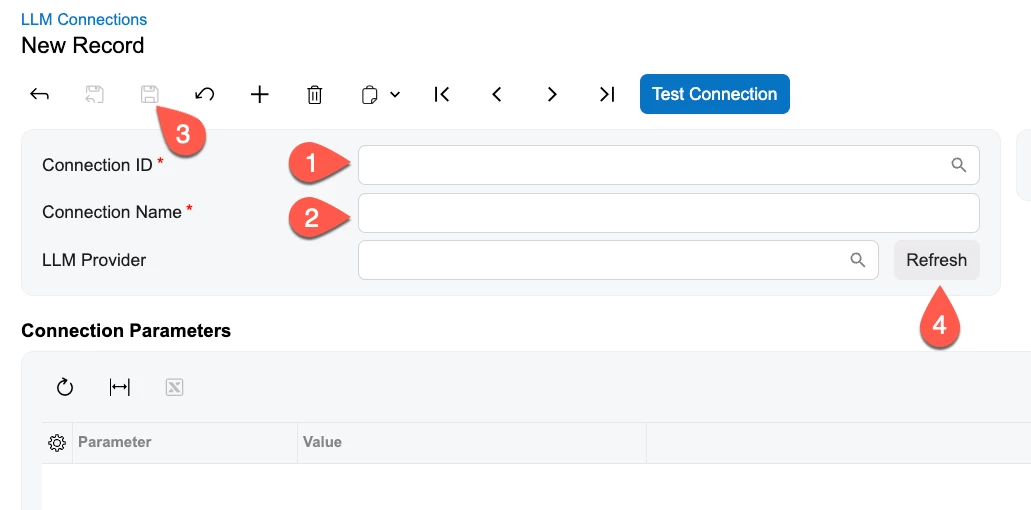Viewport: 1031px width, 510px height.
Task: Open the LLM Connections breadcrumb link
Action: [x=84, y=20]
